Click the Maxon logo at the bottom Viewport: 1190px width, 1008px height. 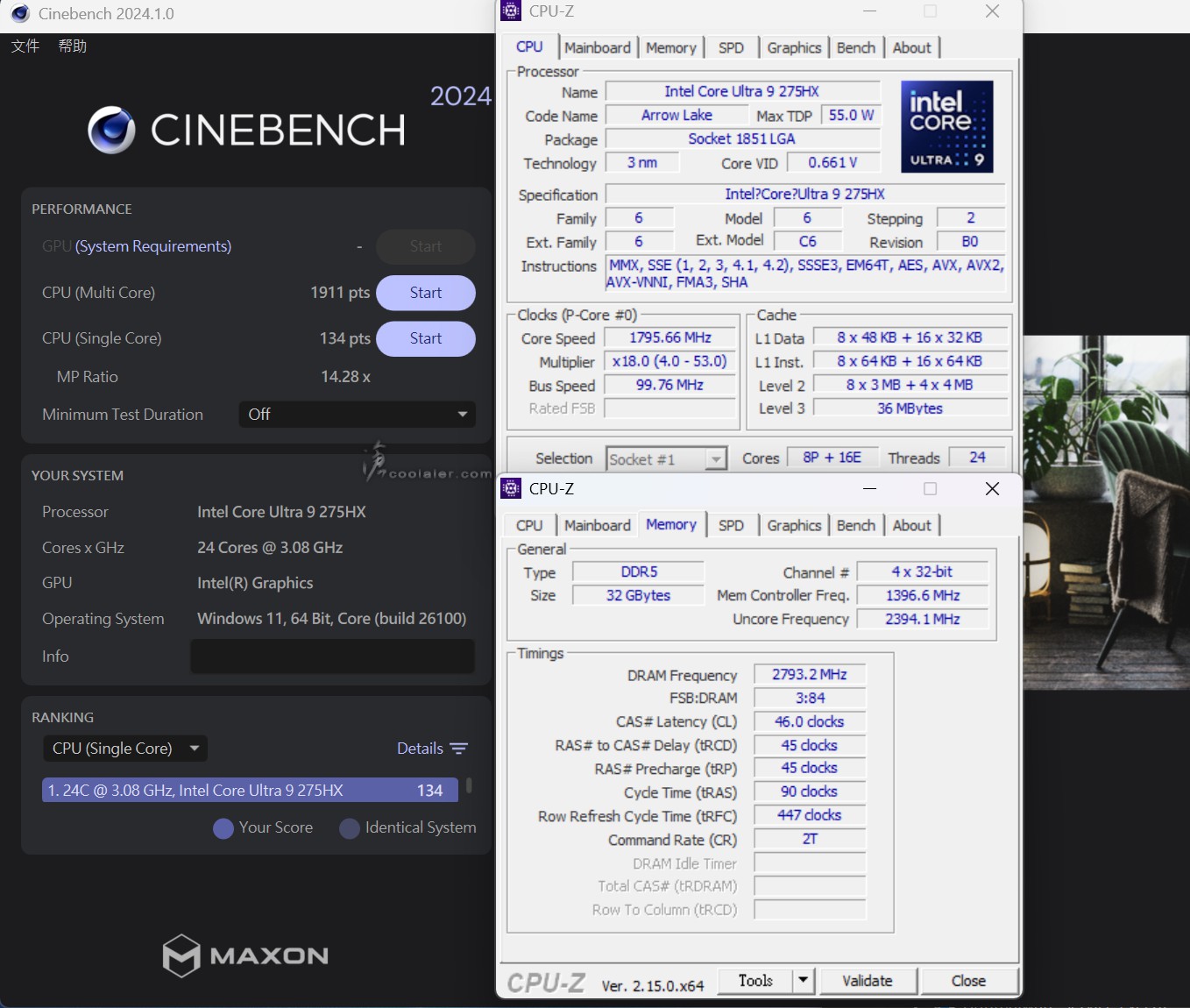[245, 955]
